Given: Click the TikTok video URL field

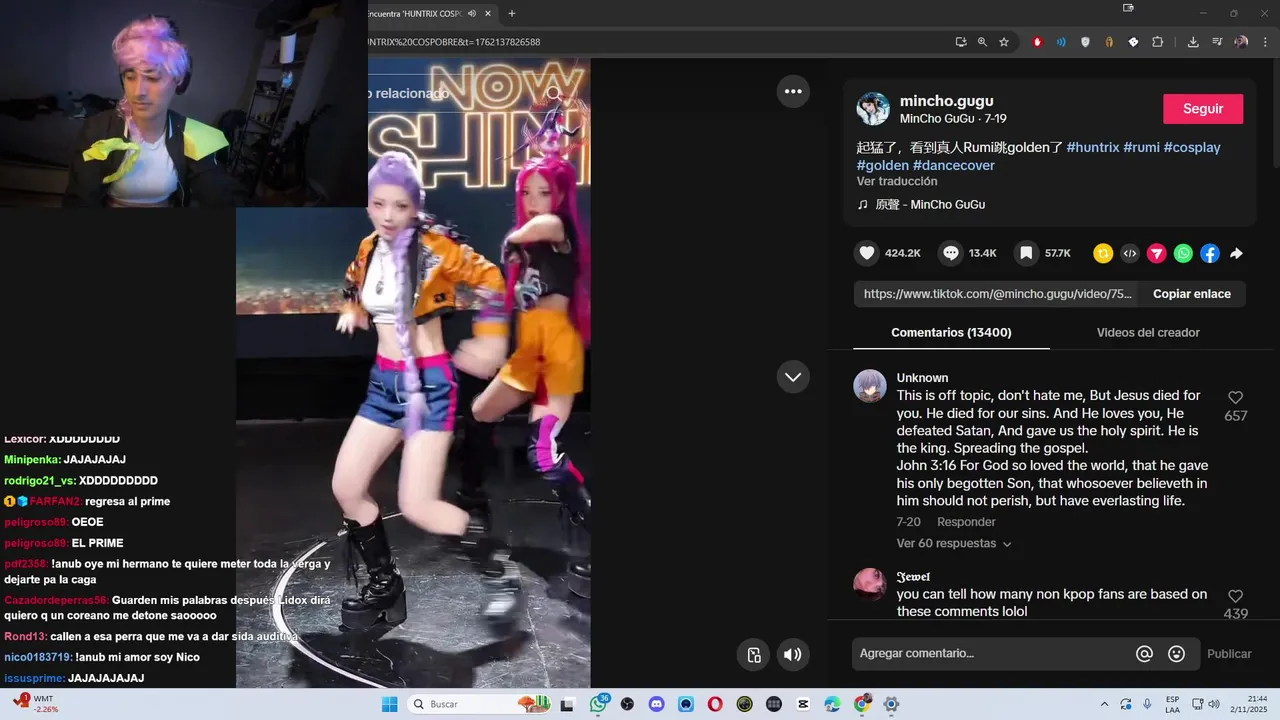Looking at the screenshot, I should [997, 294].
